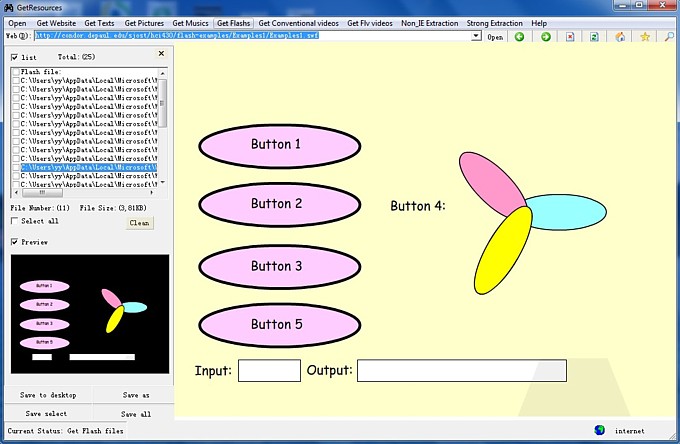Open the Strong Extraction menu
The height and width of the screenshot is (444, 680).
pos(494,22)
